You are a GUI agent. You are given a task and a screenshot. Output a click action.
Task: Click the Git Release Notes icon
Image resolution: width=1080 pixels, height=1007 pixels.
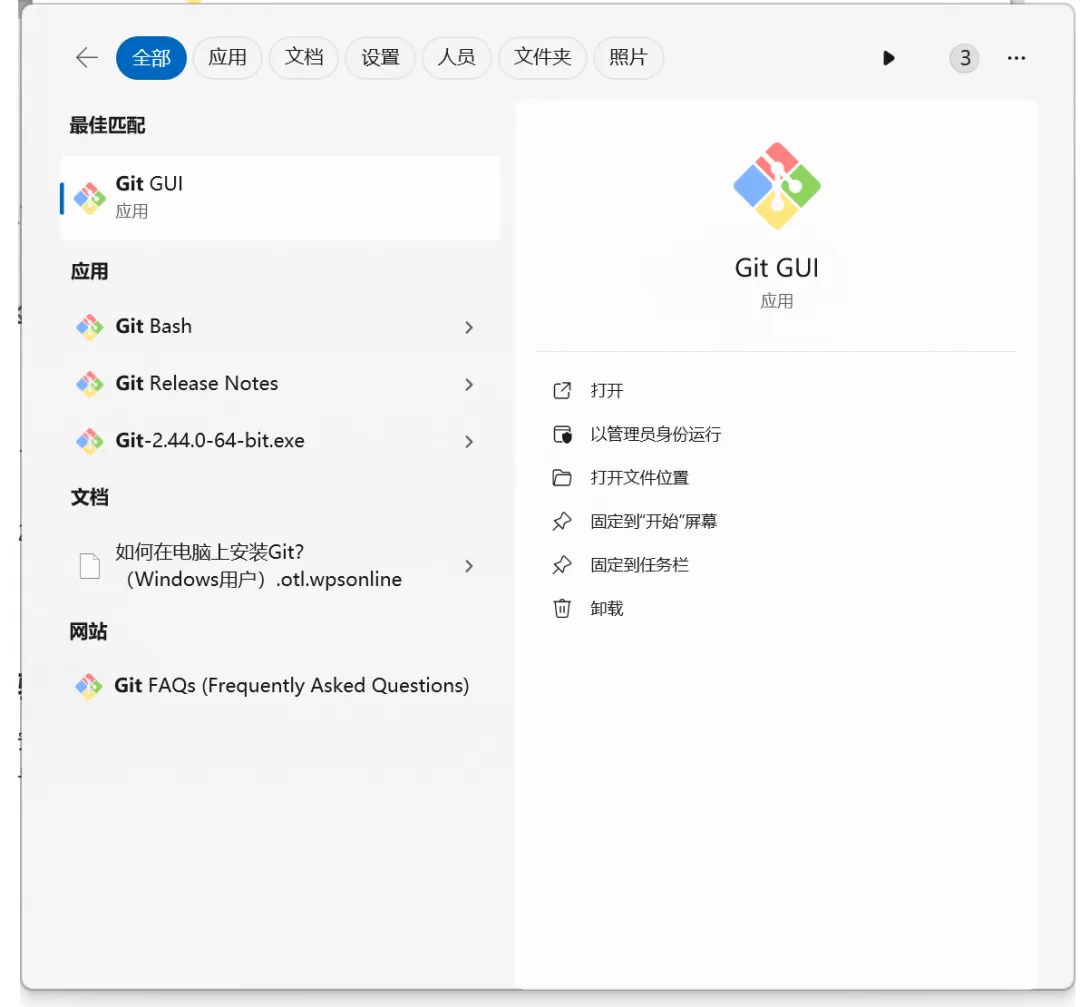point(90,384)
